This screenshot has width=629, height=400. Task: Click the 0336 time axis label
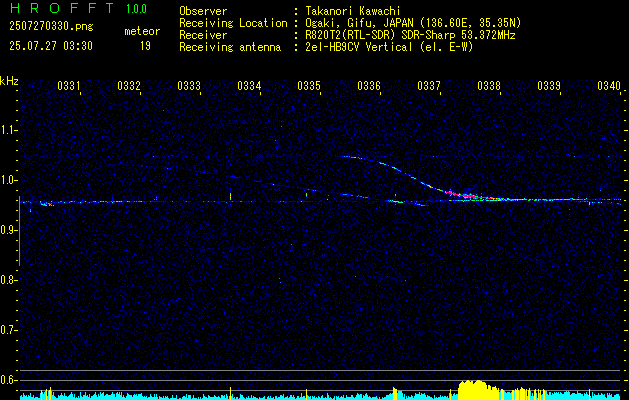coord(369,85)
